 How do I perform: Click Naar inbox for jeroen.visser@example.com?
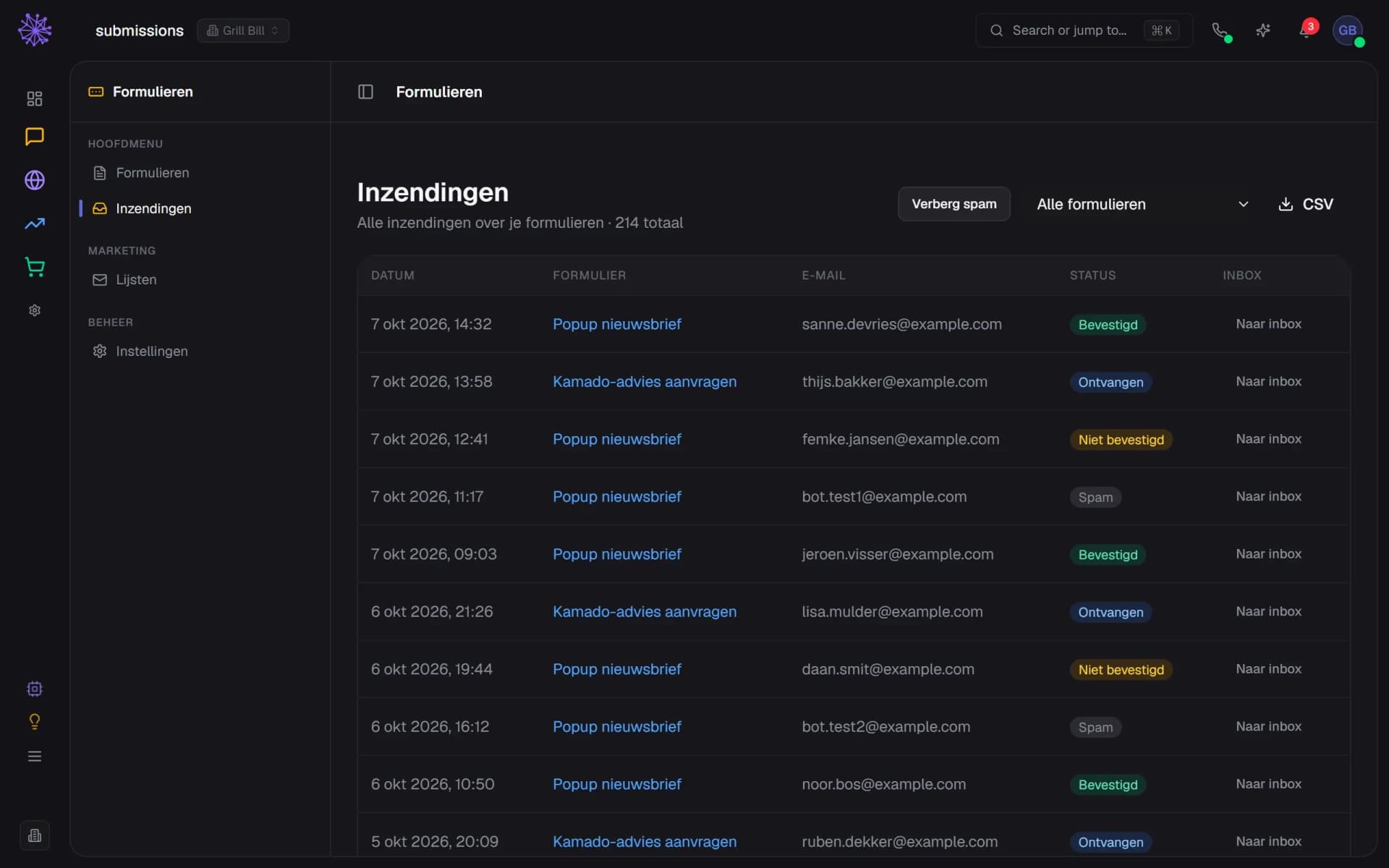click(x=1268, y=554)
